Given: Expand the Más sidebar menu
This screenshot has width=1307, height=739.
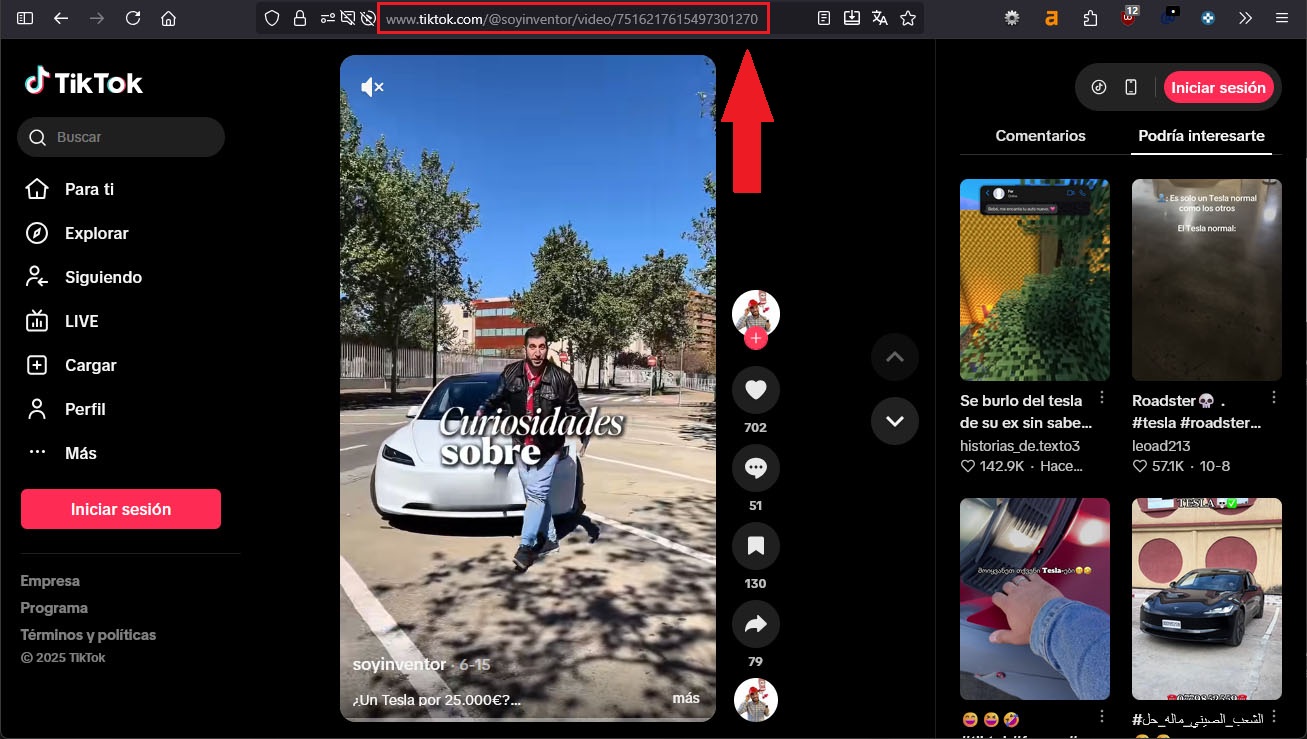Looking at the screenshot, I should [80, 453].
